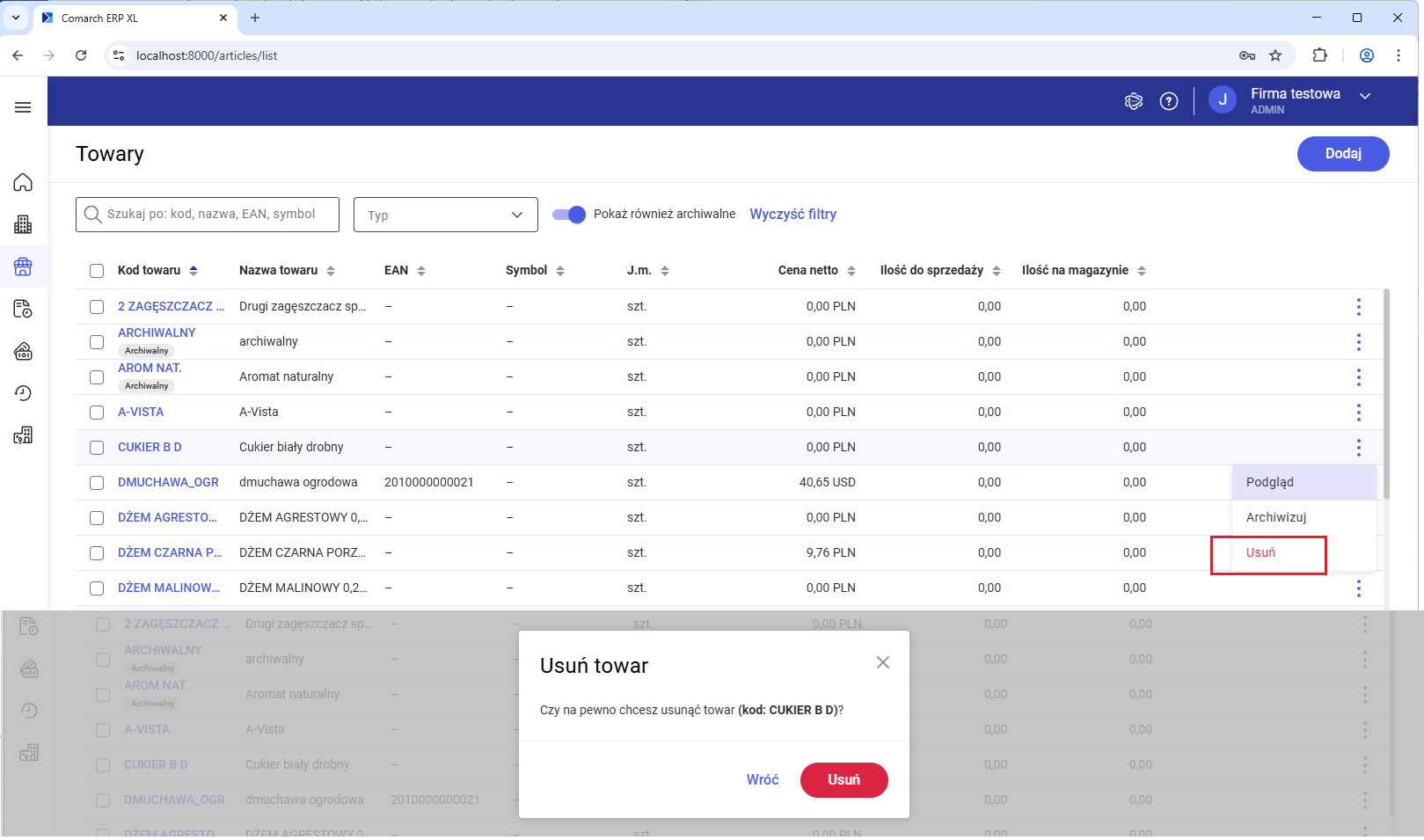Select Usuń from the row context menu
Screen dimensions: 1424x840
(x=1260, y=552)
